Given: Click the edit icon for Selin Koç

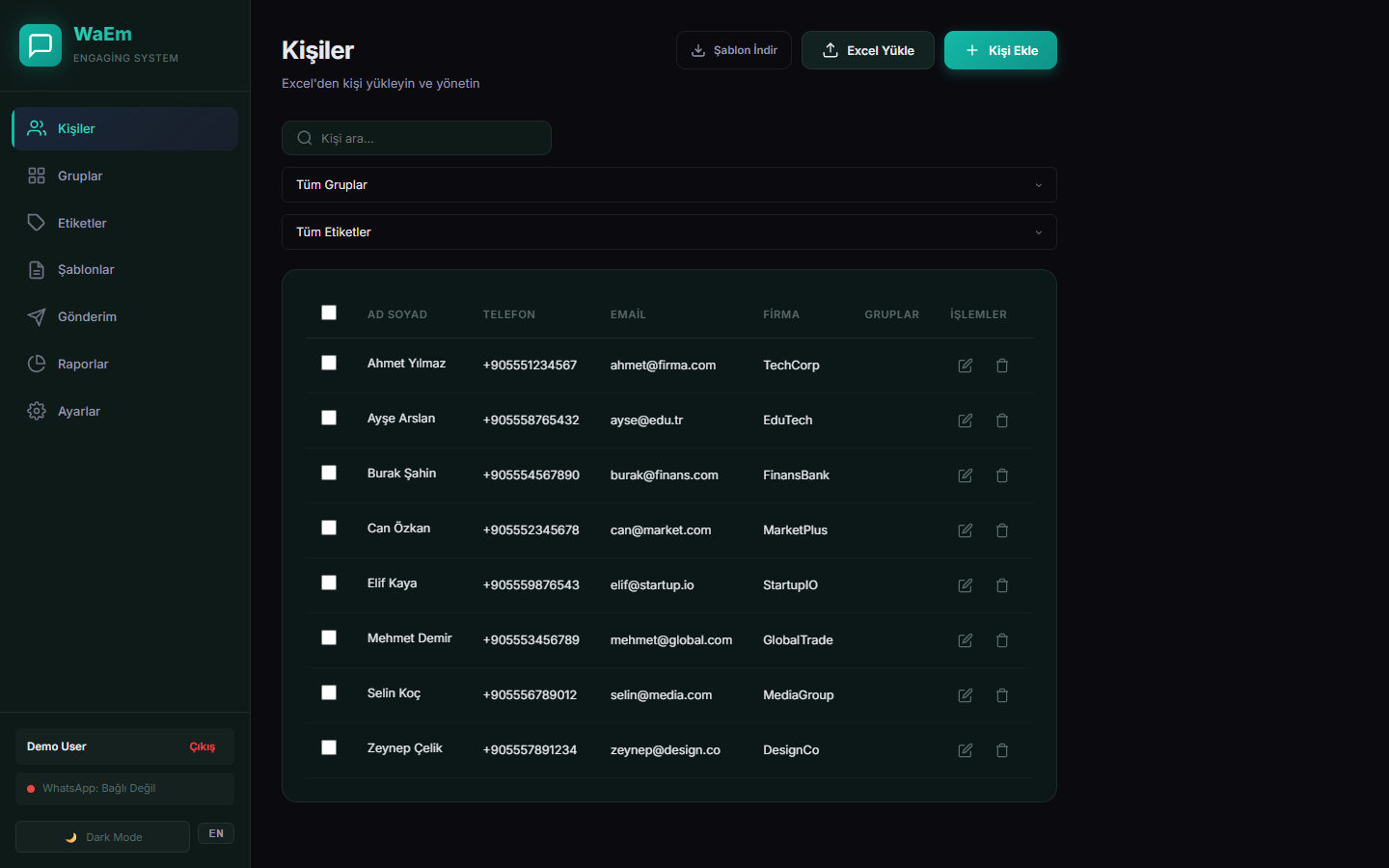Looking at the screenshot, I should click(x=965, y=695).
